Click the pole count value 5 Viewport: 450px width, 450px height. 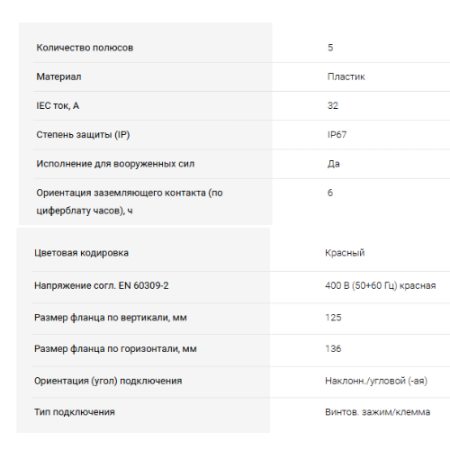(330, 48)
